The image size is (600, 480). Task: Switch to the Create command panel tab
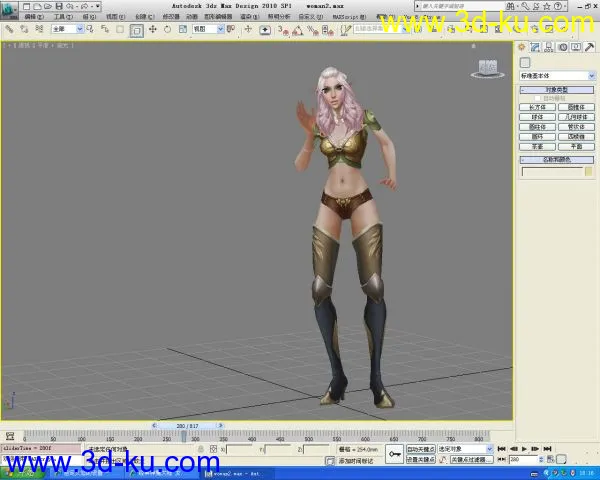[522, 47]
